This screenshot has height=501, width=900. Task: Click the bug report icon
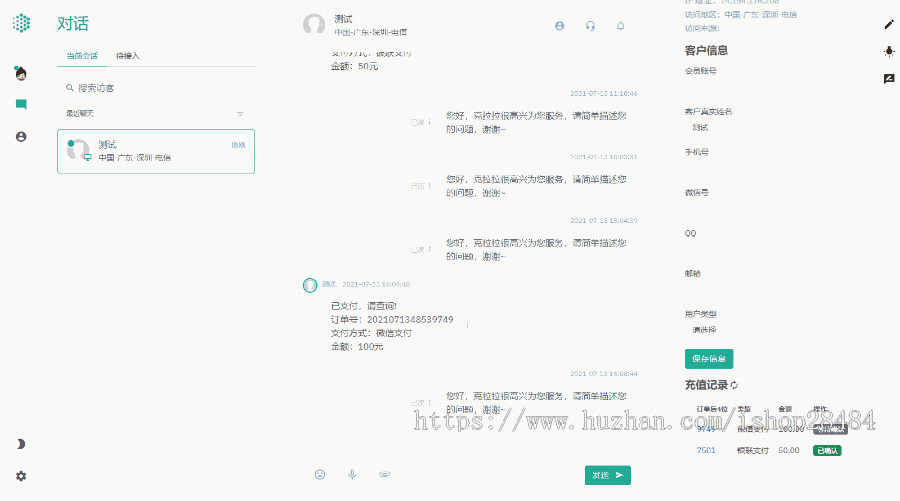pyautogui.click(x=889, y=51)
